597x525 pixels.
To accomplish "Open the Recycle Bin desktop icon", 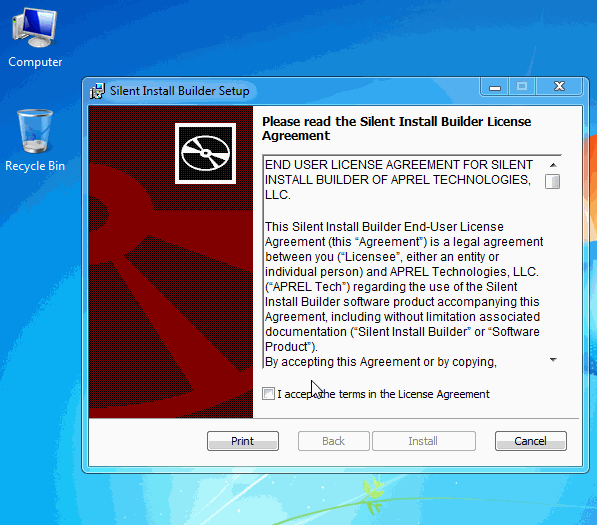I will click(35, 140).
